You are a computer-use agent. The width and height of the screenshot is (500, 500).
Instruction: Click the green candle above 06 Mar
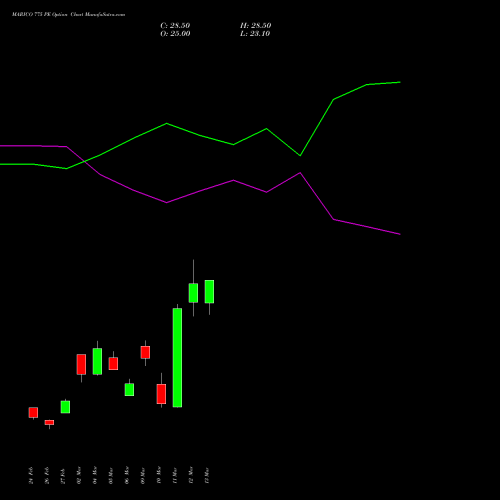[129, 390]
